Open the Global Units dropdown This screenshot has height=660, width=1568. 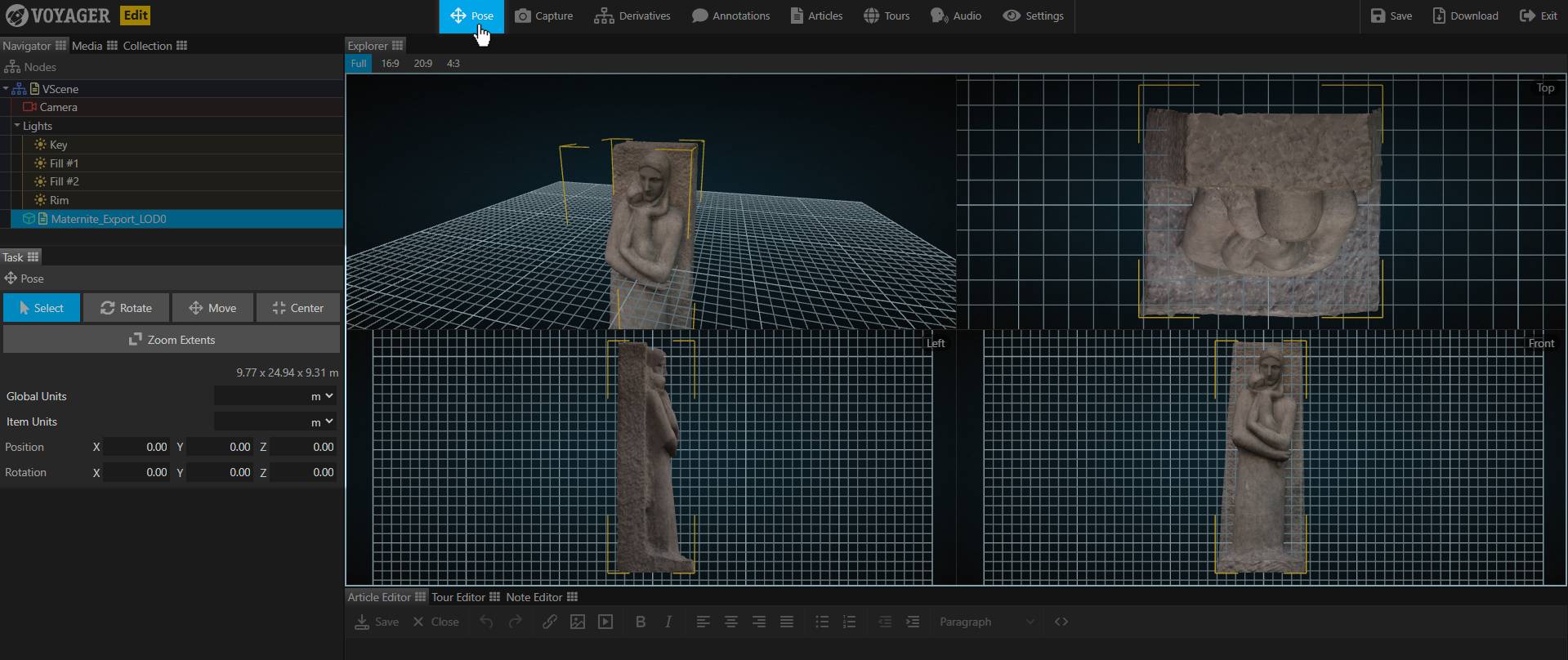pos(275,396)
